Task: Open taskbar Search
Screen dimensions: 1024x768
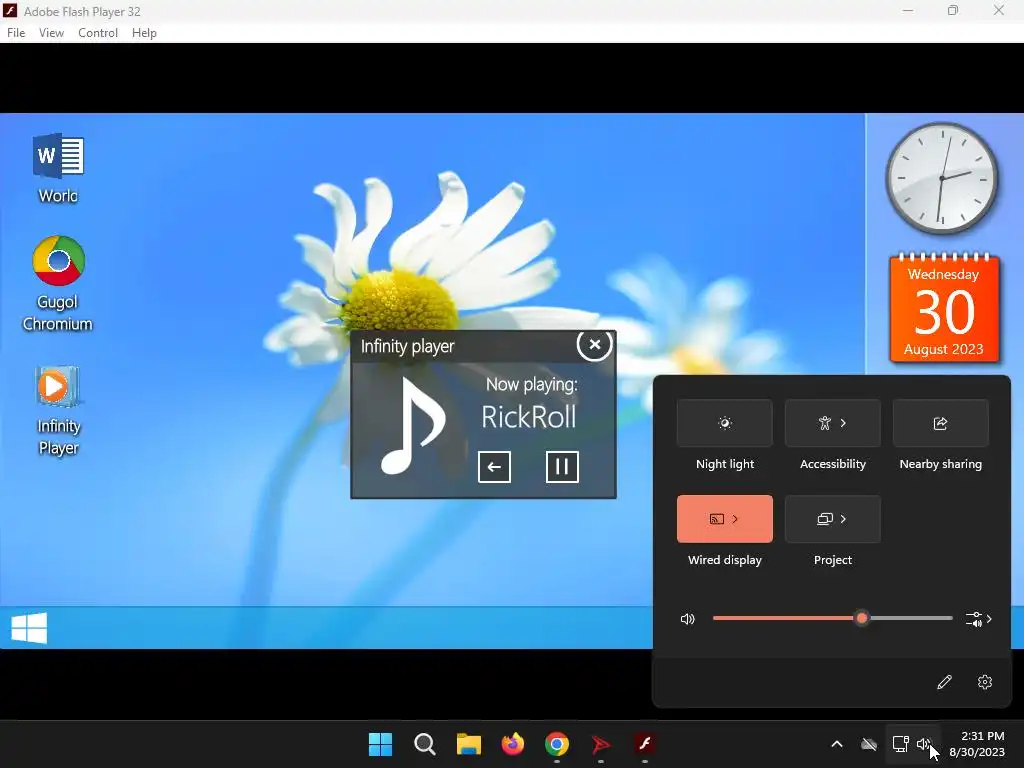Action: pos(424,744)
